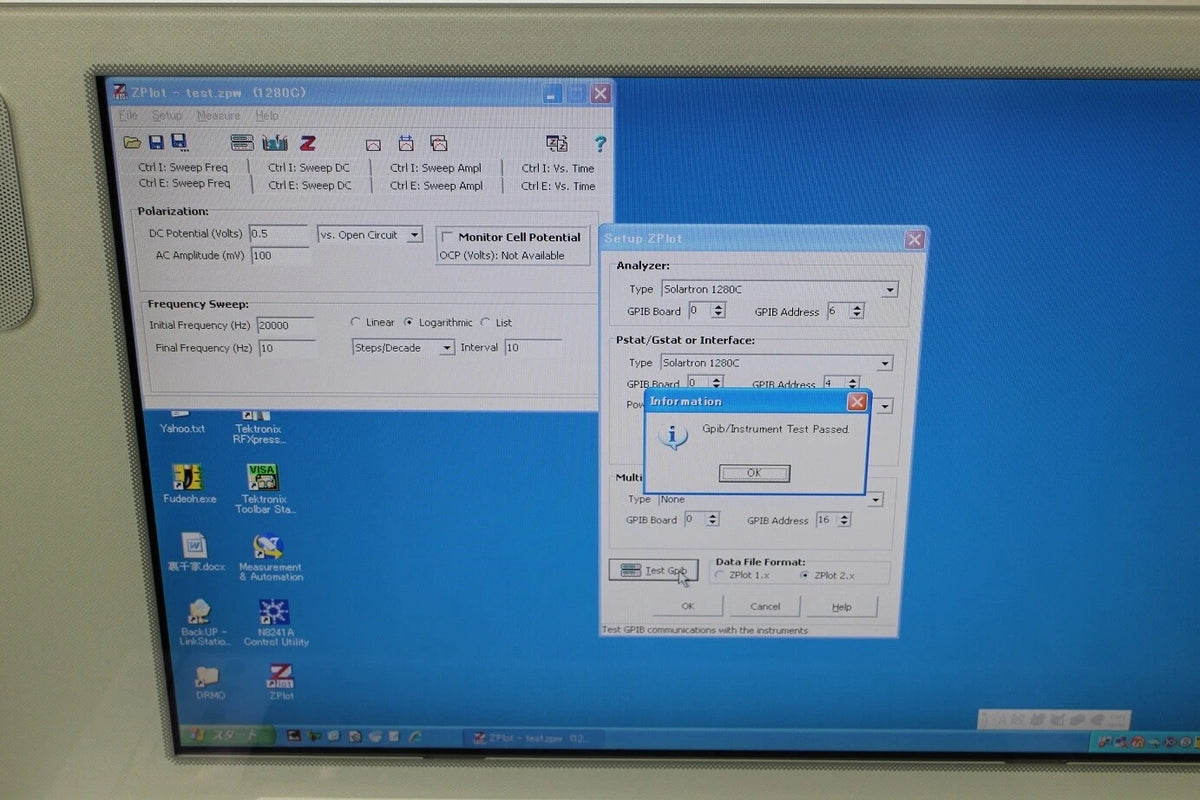Viewport: 1200px width, 800px height.
Task: Click the Test Gpib button
Action: coord(653,571)
